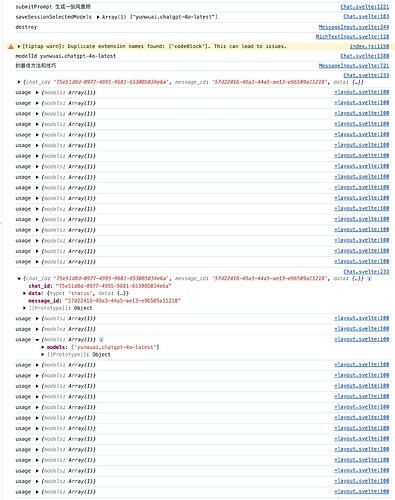Open source link Chat.svelte:1388
The height and width of the screenshot is (500, 395).
365,56
